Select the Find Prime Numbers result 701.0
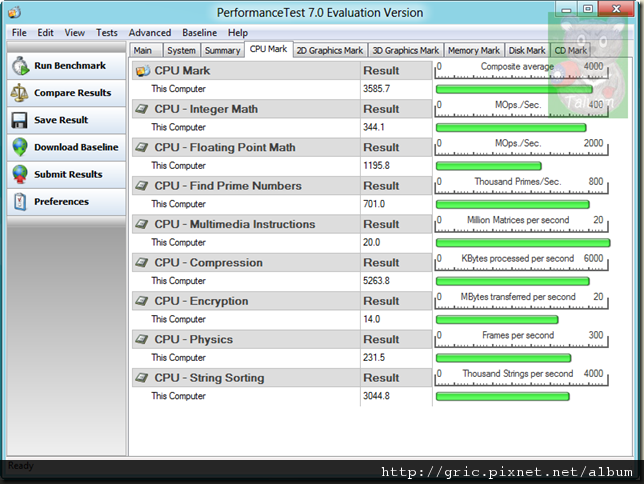644x484 pixels. point(374,204)
